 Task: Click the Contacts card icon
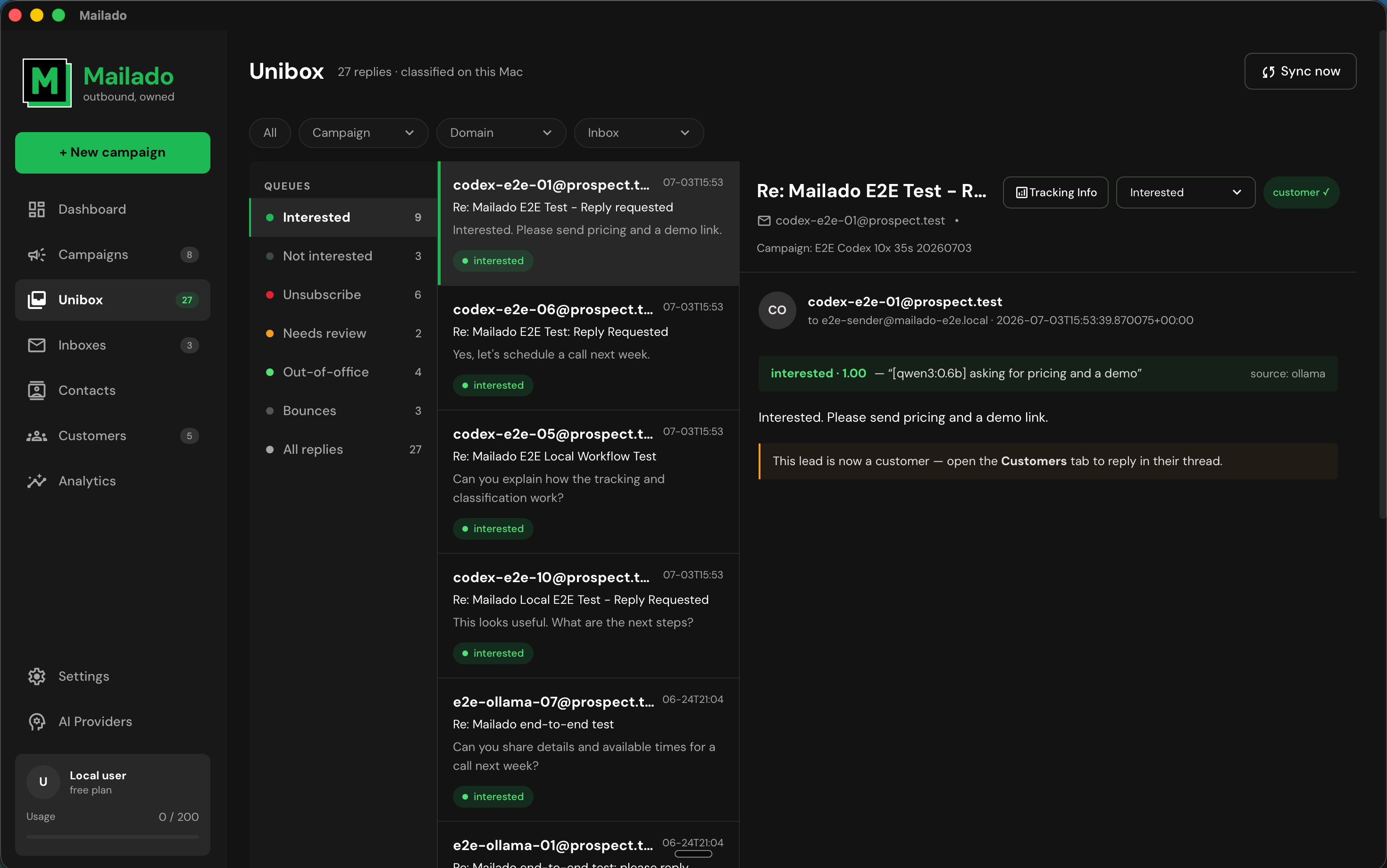pyautogui.click(x=37, y=391)
